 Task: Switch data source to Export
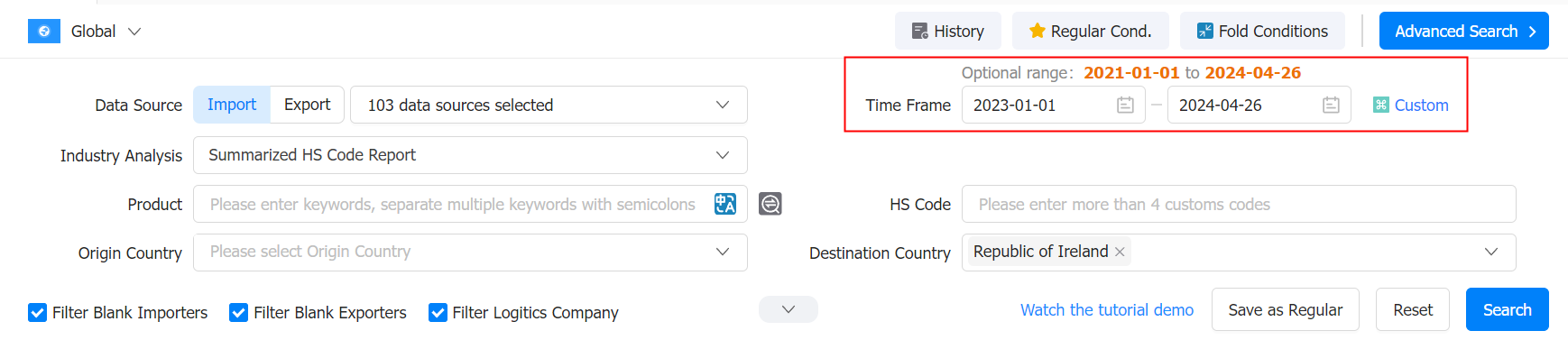pyautogui.click(x=307, y=105)
